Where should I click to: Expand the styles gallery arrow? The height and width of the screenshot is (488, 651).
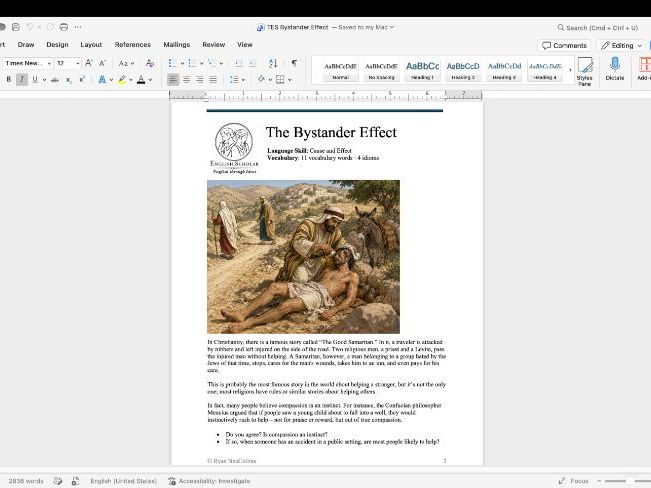point(570,70)
